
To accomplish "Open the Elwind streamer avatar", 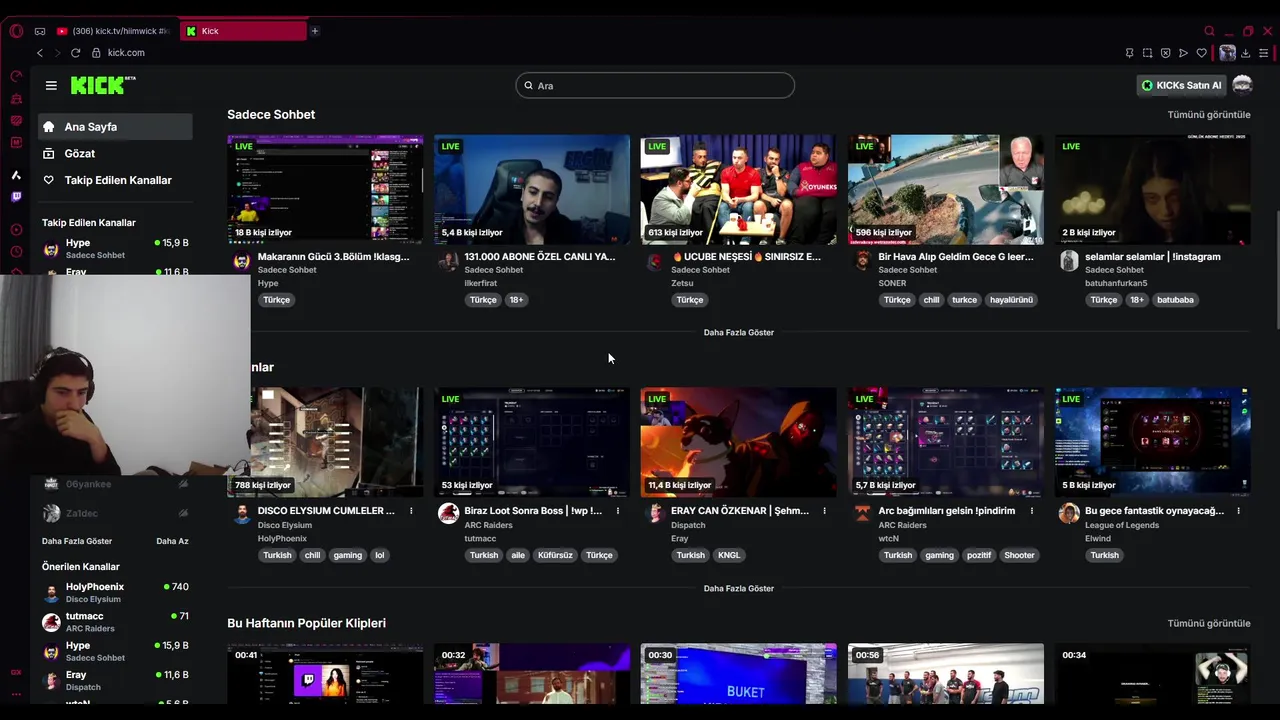I will pyautogui.click(x=1069, y=513).
